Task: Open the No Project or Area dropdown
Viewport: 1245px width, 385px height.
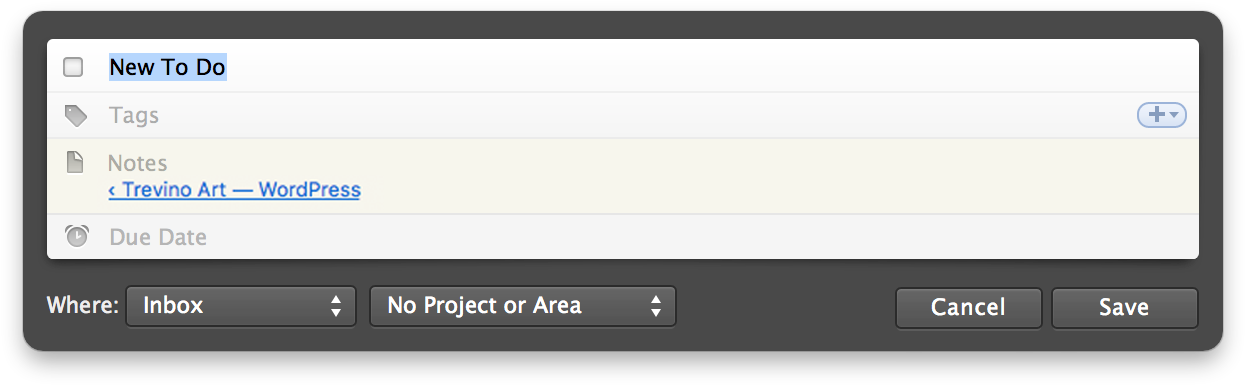Action: click(x=523, y=307)
